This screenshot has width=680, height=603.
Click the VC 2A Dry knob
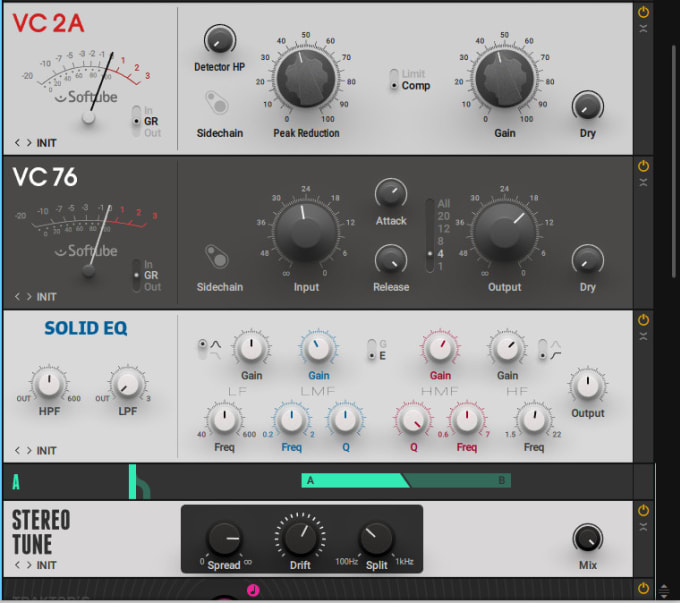588,106
